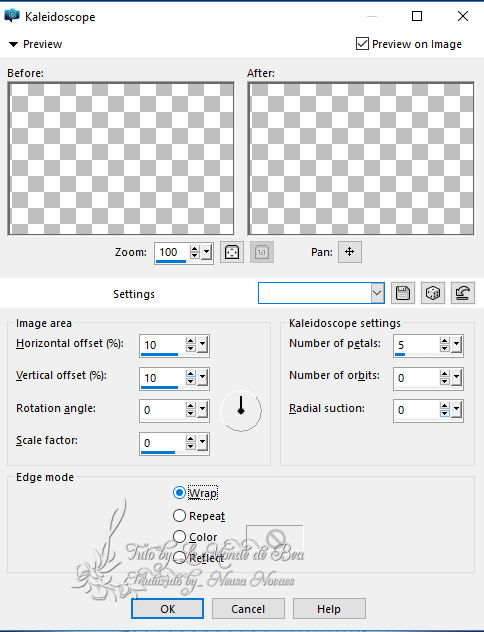The width and height of the screenshot is (484, 632).
Task: Click the save preset floppy disk icon
Action: tap(403, 293)
